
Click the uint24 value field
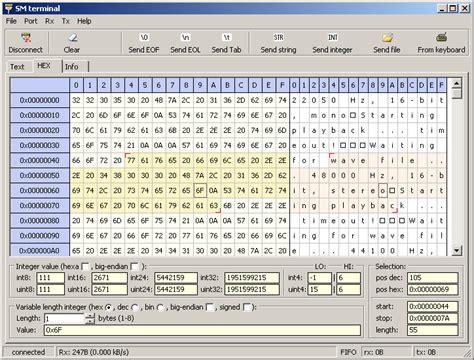tap(176, 289)
